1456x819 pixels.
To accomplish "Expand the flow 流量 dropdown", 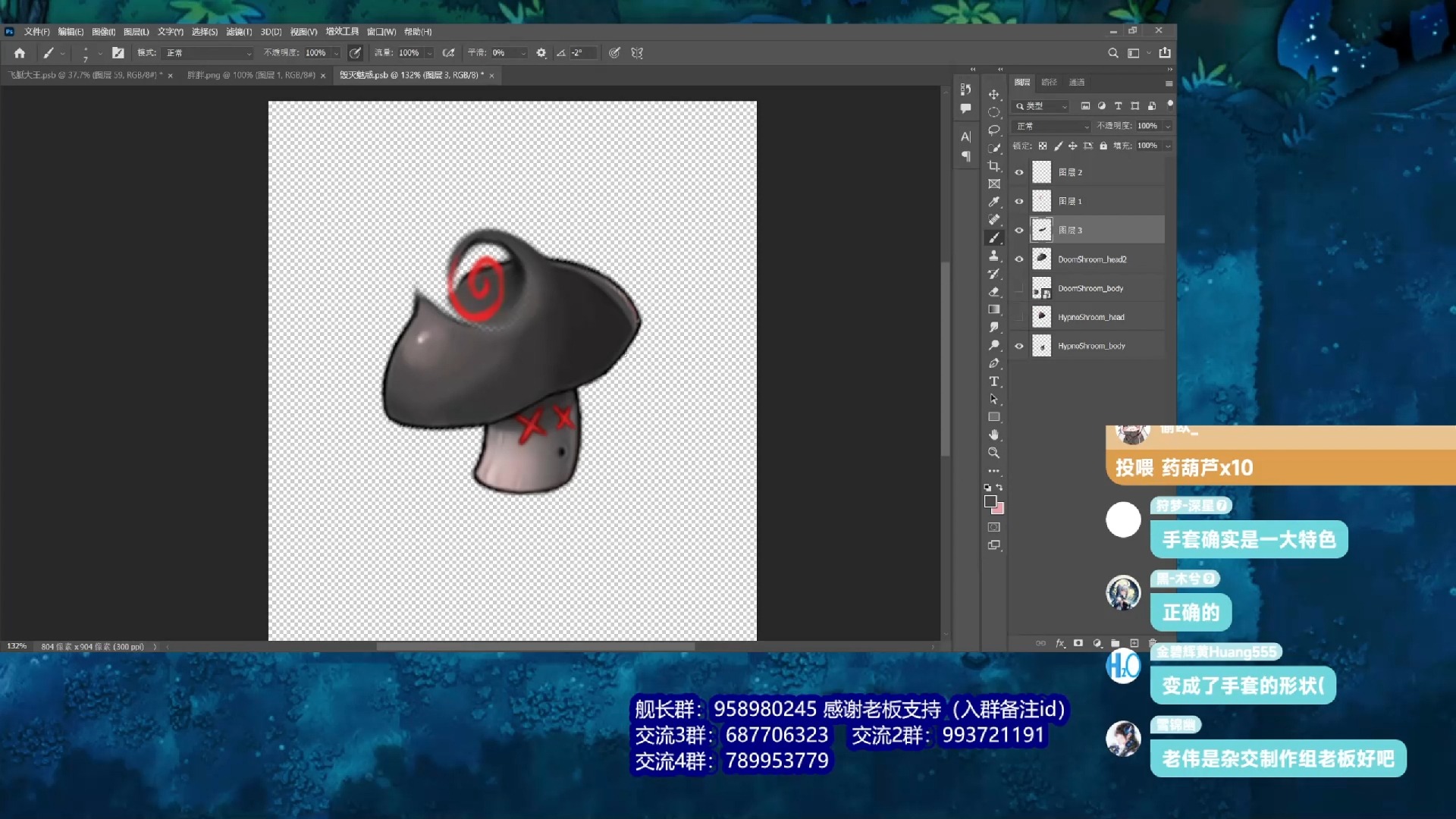I will 429,53.
